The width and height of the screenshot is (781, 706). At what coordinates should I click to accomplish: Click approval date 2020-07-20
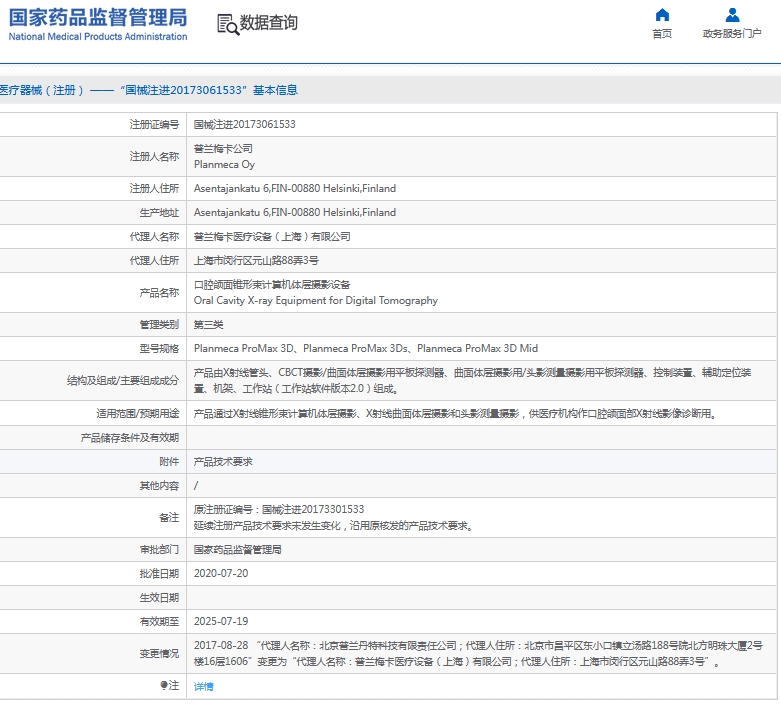[221, 573]
